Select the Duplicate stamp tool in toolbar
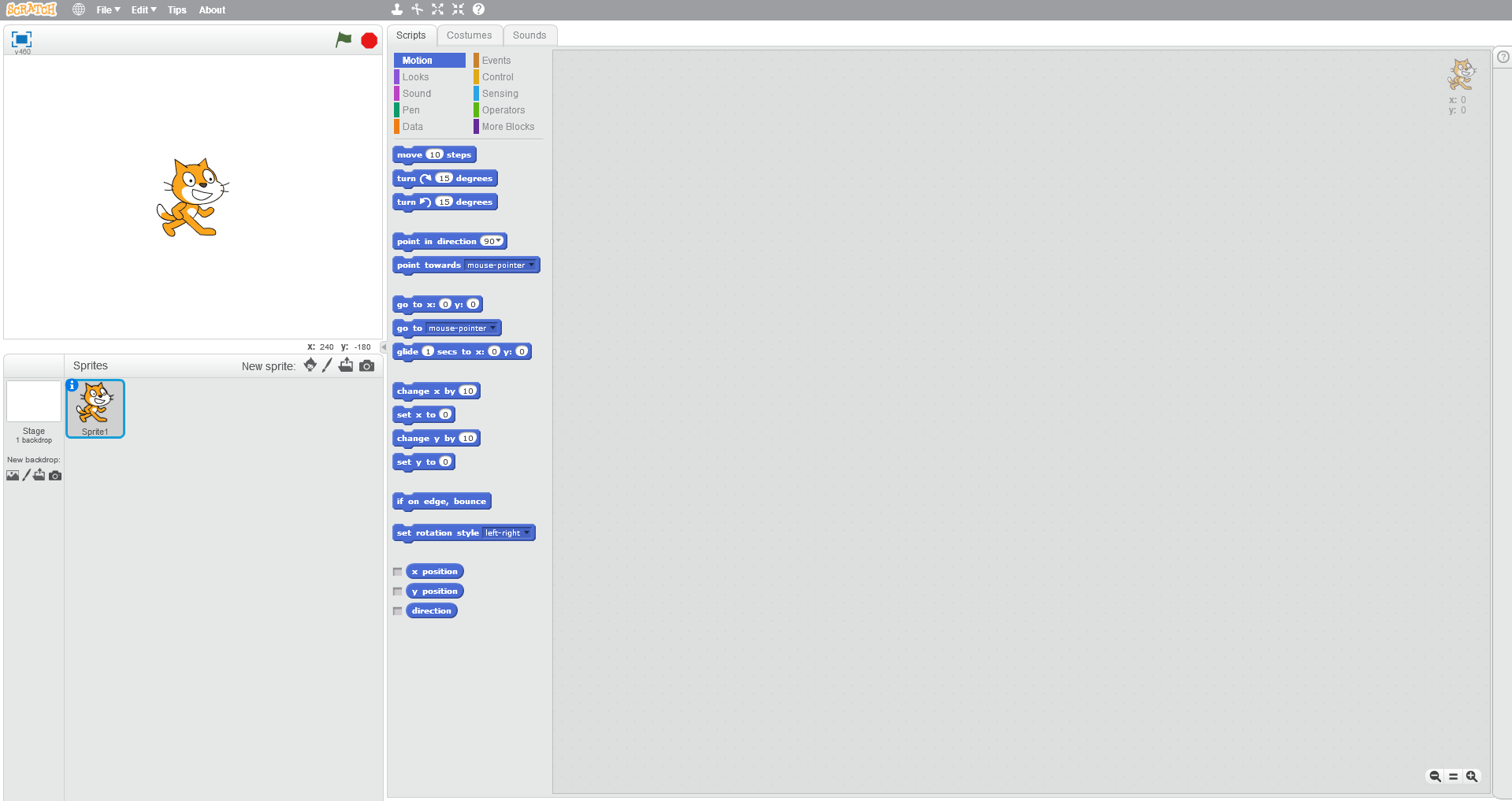The width and height of the screenshot is (1512, 801). [397, 9]
